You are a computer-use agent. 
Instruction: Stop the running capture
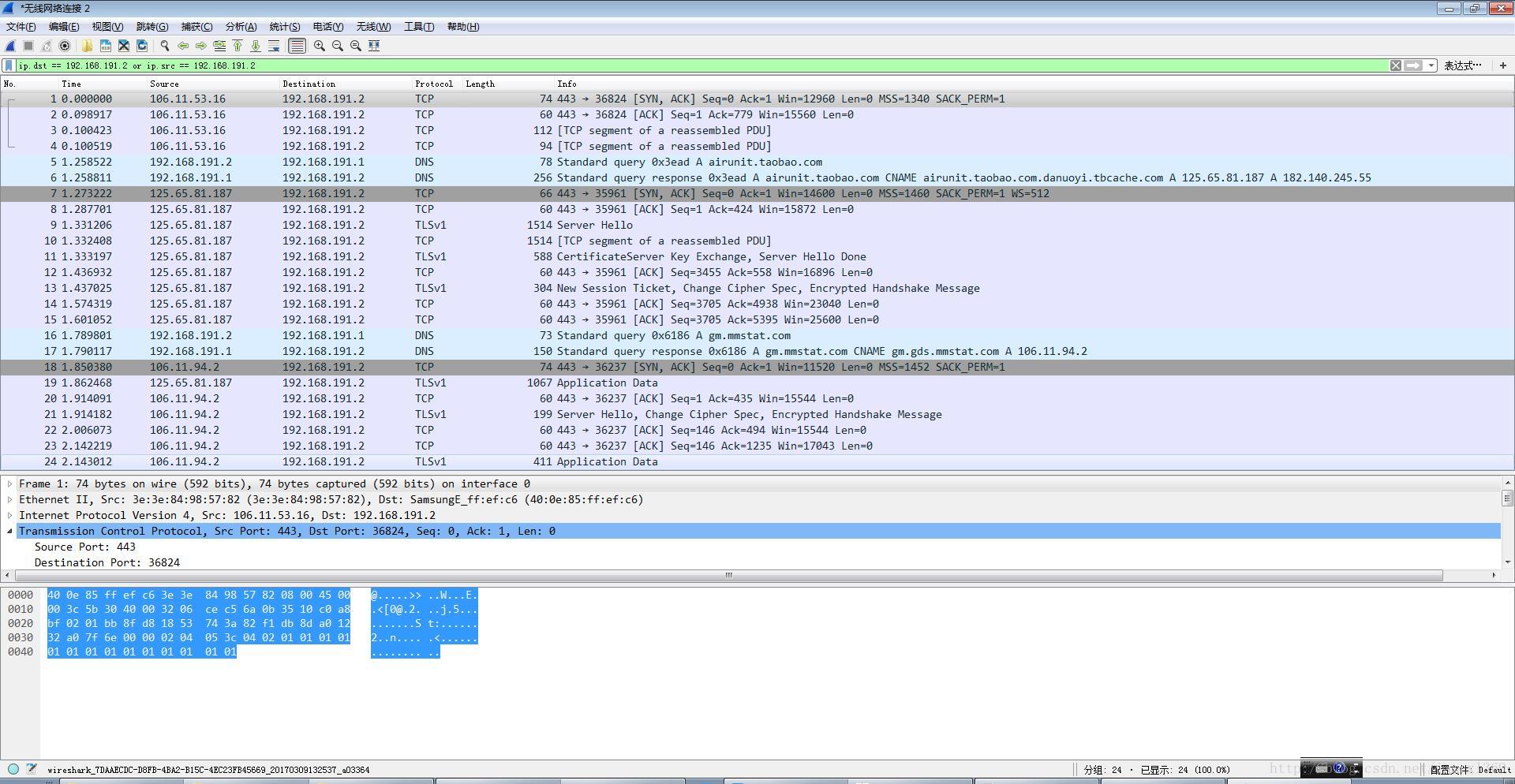tap(28, 46)
